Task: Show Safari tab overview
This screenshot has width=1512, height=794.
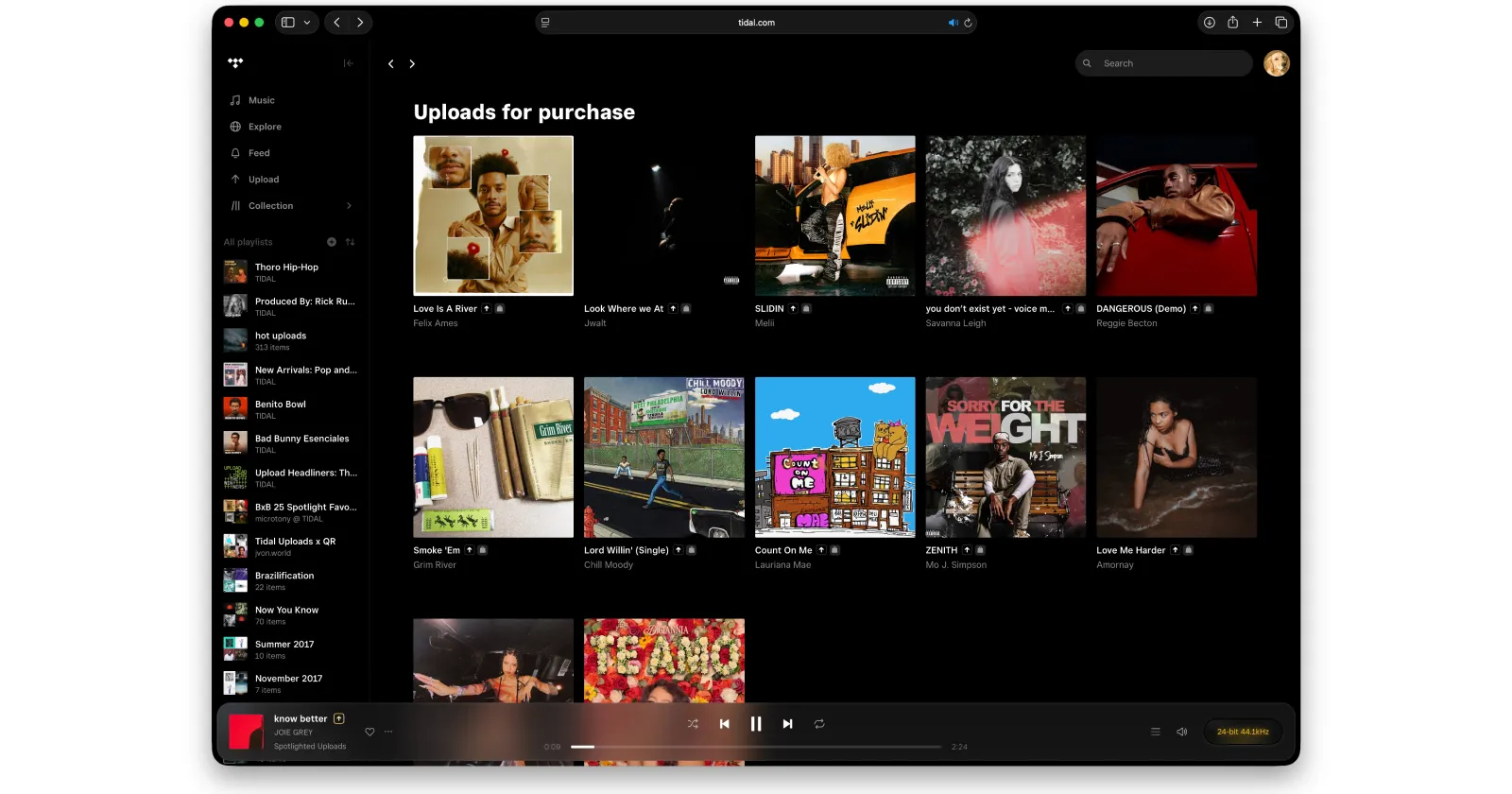Action: point(1281,23)
